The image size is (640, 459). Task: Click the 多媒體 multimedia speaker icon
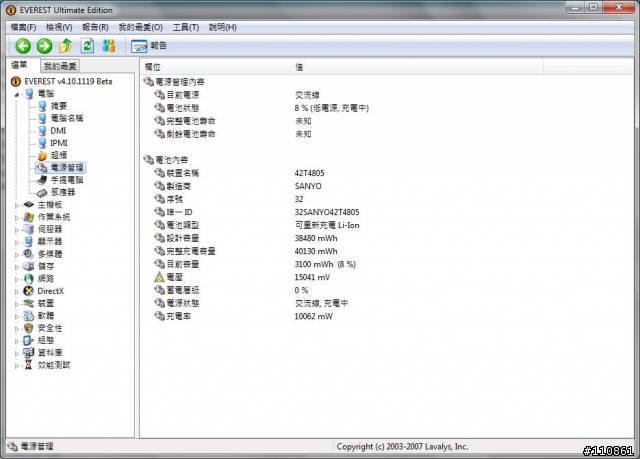click(x=29, y=254)
